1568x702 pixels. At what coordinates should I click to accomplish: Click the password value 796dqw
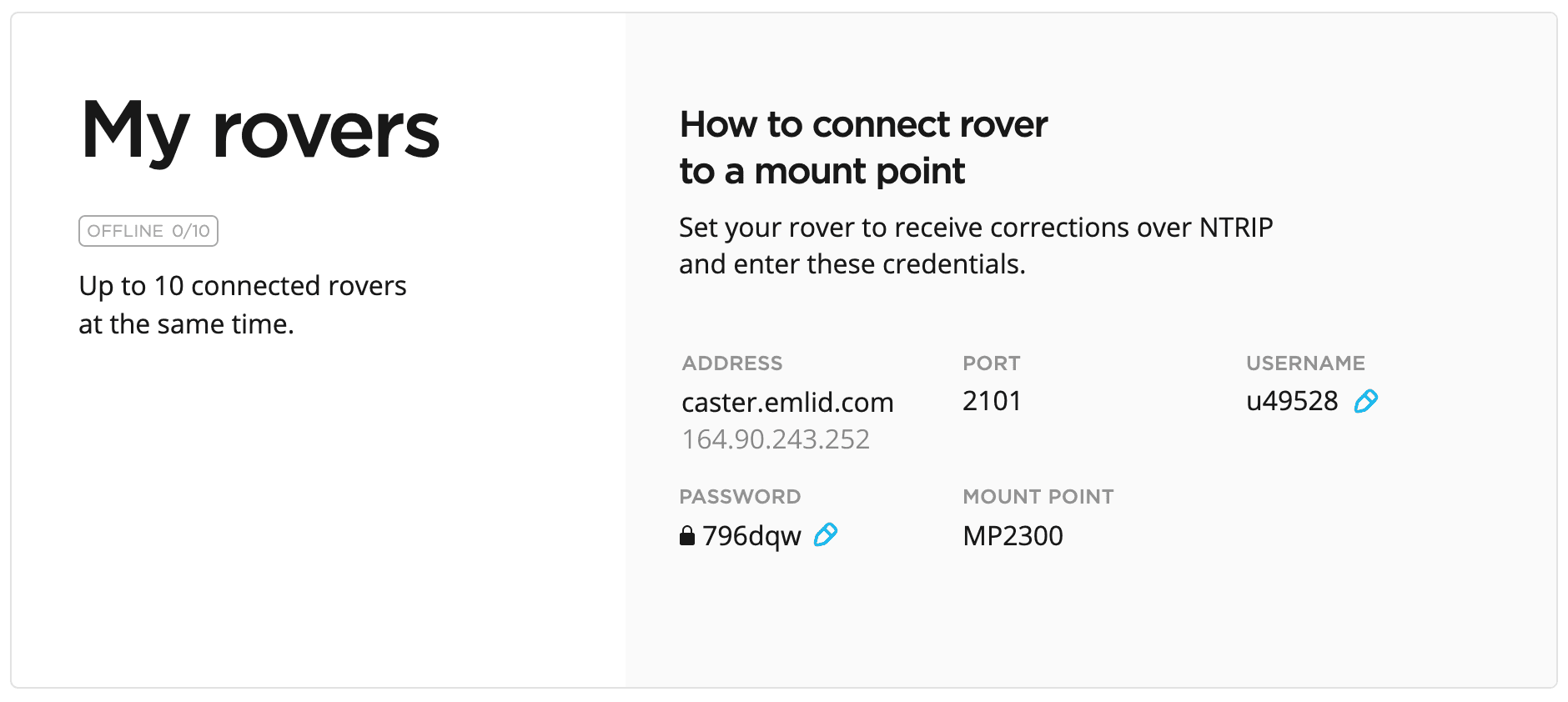[751, 535]
